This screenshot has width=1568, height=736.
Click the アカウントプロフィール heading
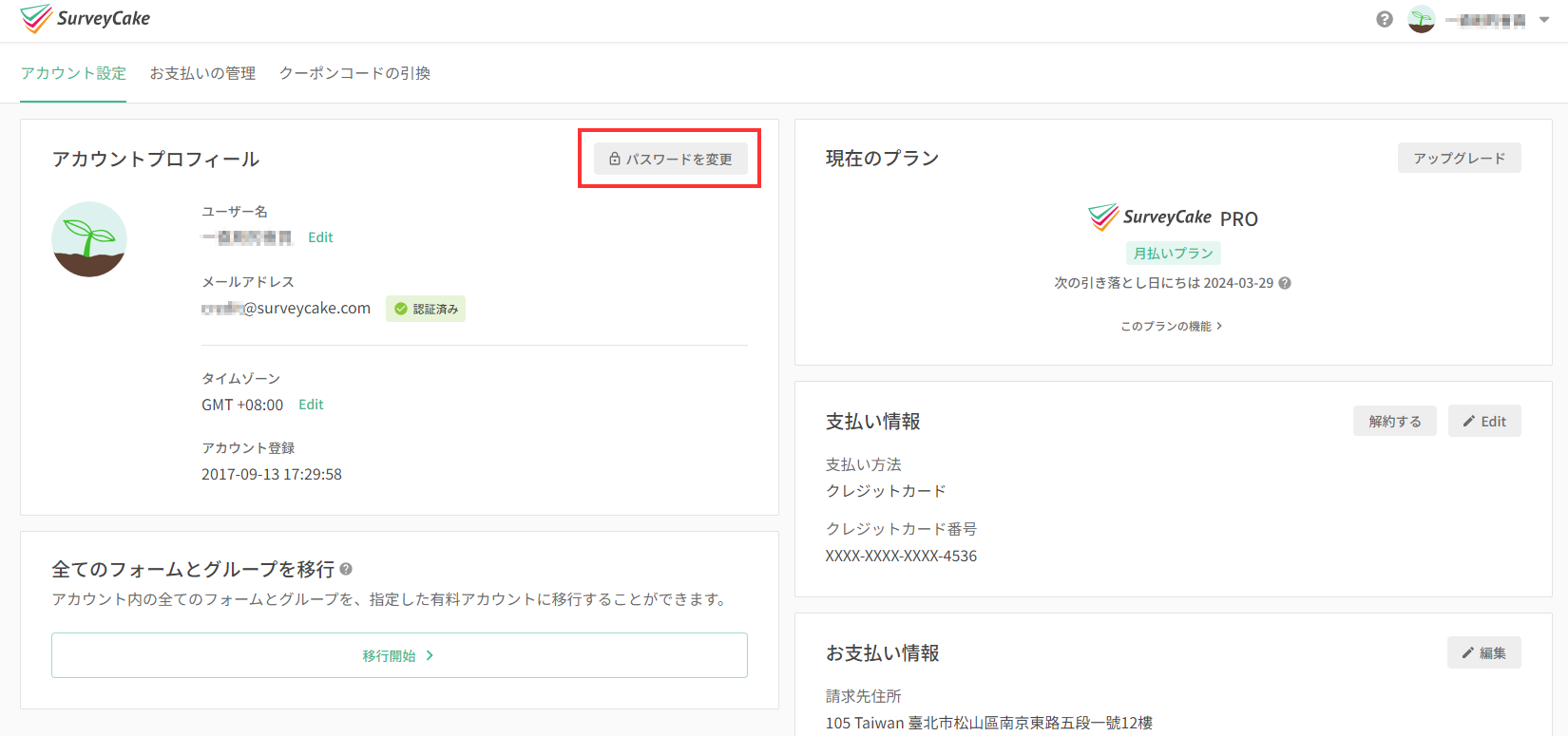(156, 159)
